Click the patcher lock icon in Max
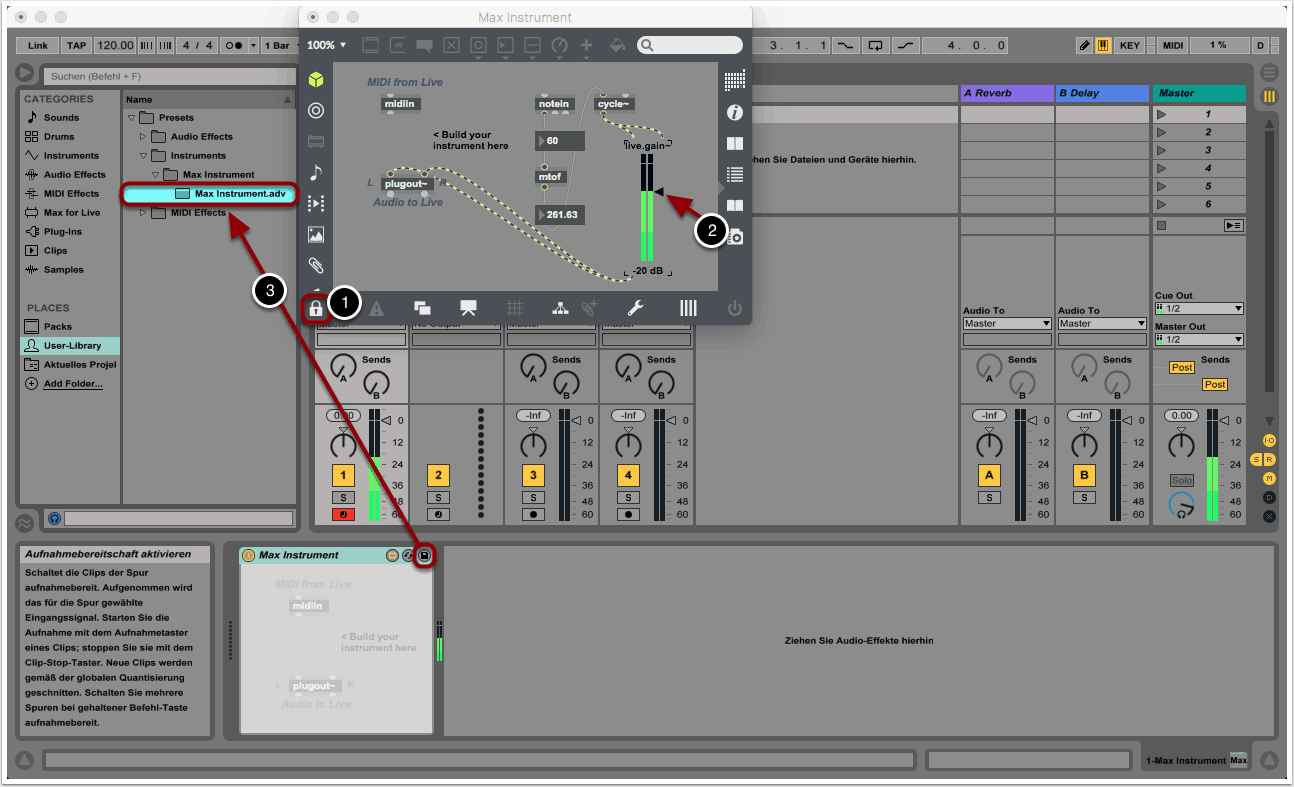The width and height of the screenshot is (1294, 787). coord(316,308)
